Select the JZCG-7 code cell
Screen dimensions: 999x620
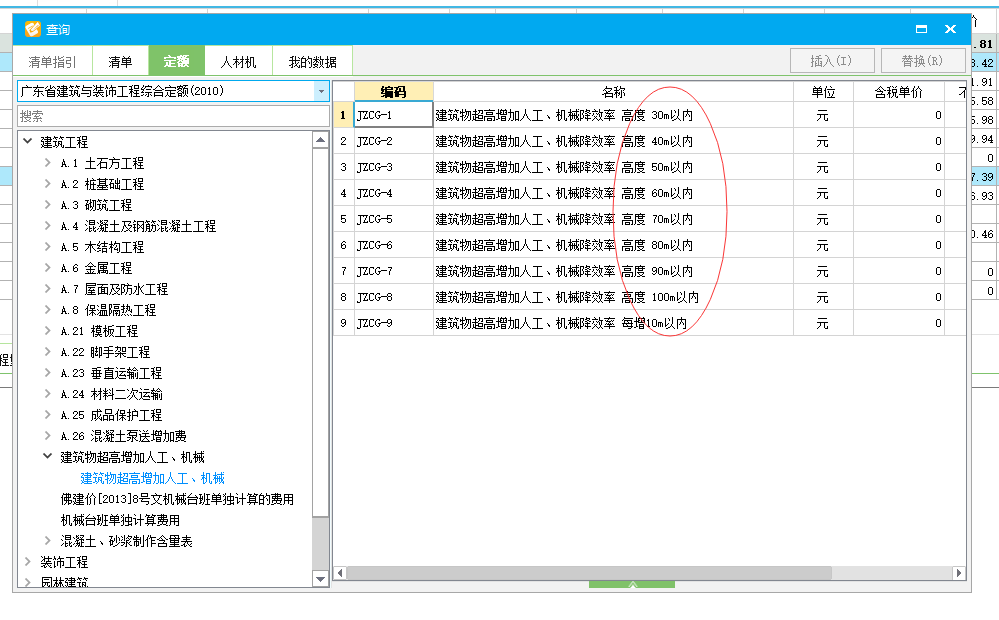(393, 271)
